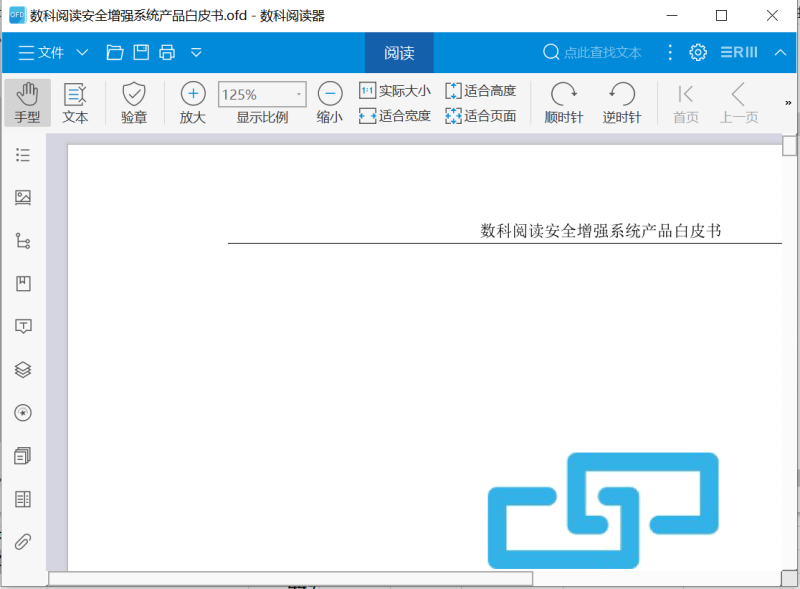Image resolution: width=800 pixels, height=589 pixels.
Task: Expand the toolbar overflow arrows
Action: tap(788, 103)
